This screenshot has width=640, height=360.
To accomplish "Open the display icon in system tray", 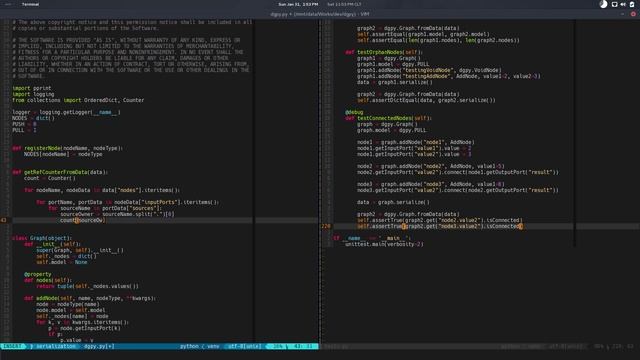I will pos(614,4).
